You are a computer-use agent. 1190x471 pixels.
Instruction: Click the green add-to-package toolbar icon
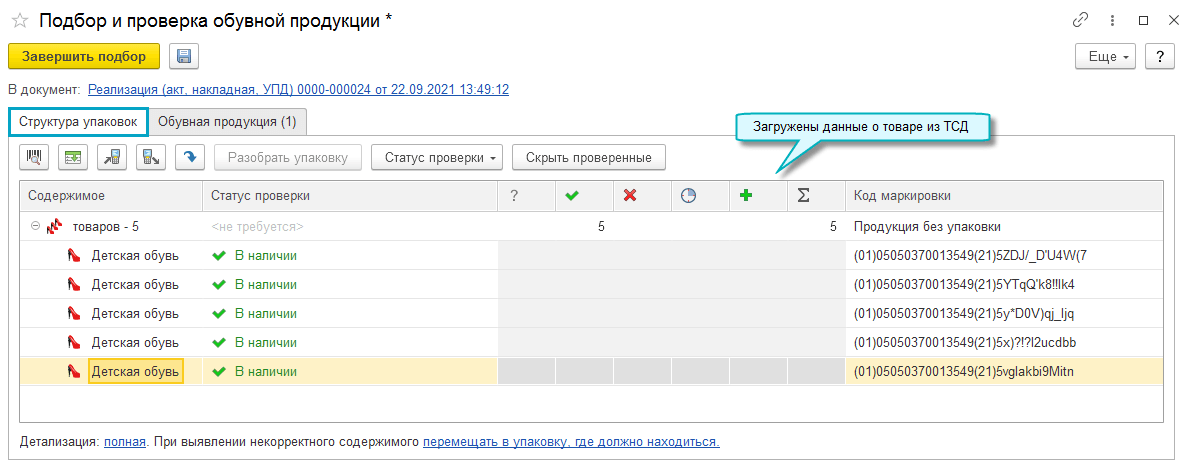[73, 157]
